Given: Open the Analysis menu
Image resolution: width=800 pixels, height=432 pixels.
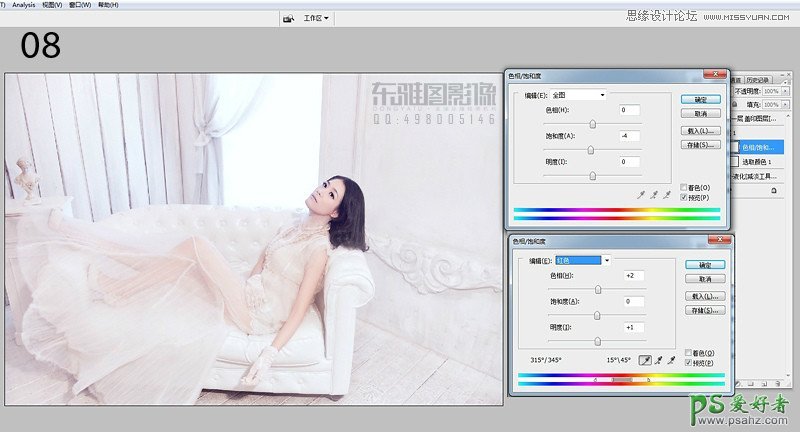Looking at the screenshot, I should click(x=23, y=5).
